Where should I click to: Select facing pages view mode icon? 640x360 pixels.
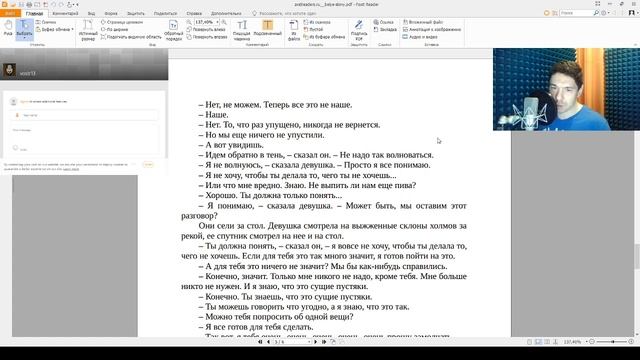pyautogui.click(x=547, y=342)
